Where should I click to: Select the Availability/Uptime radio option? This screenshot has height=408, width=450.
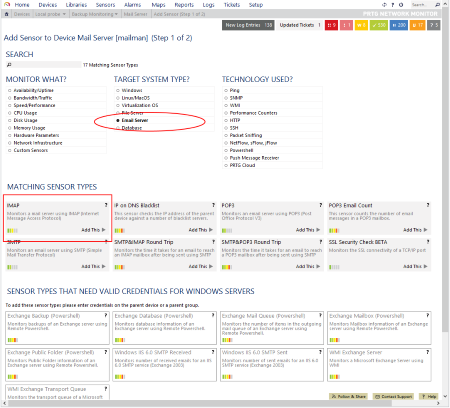10,90
